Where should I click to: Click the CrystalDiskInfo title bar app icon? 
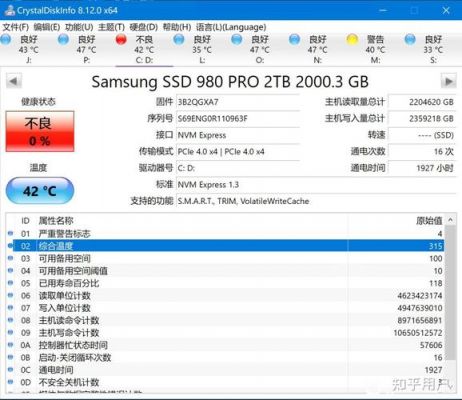(10, 10)
